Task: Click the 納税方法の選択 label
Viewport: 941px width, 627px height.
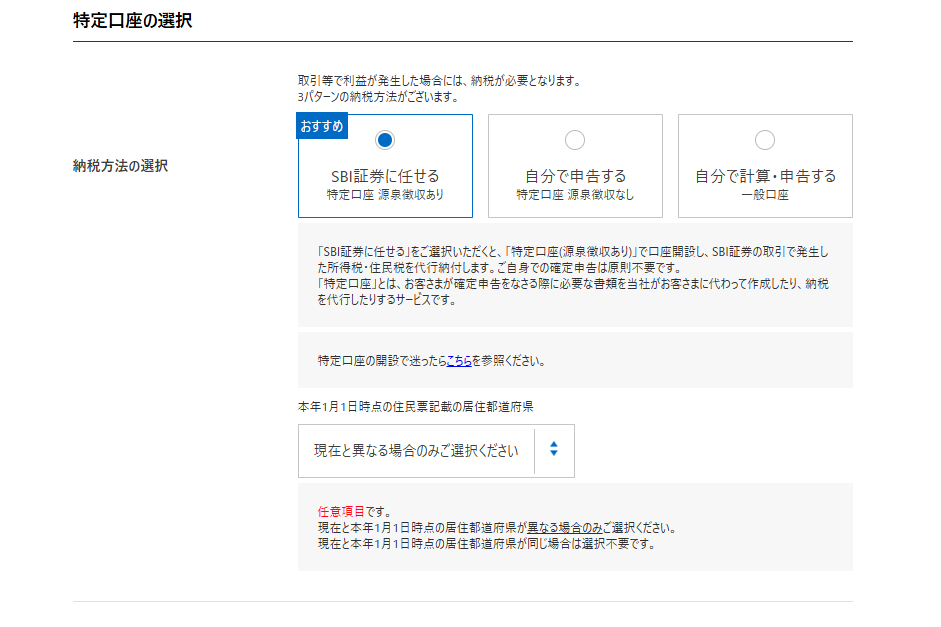Action: 120,166
